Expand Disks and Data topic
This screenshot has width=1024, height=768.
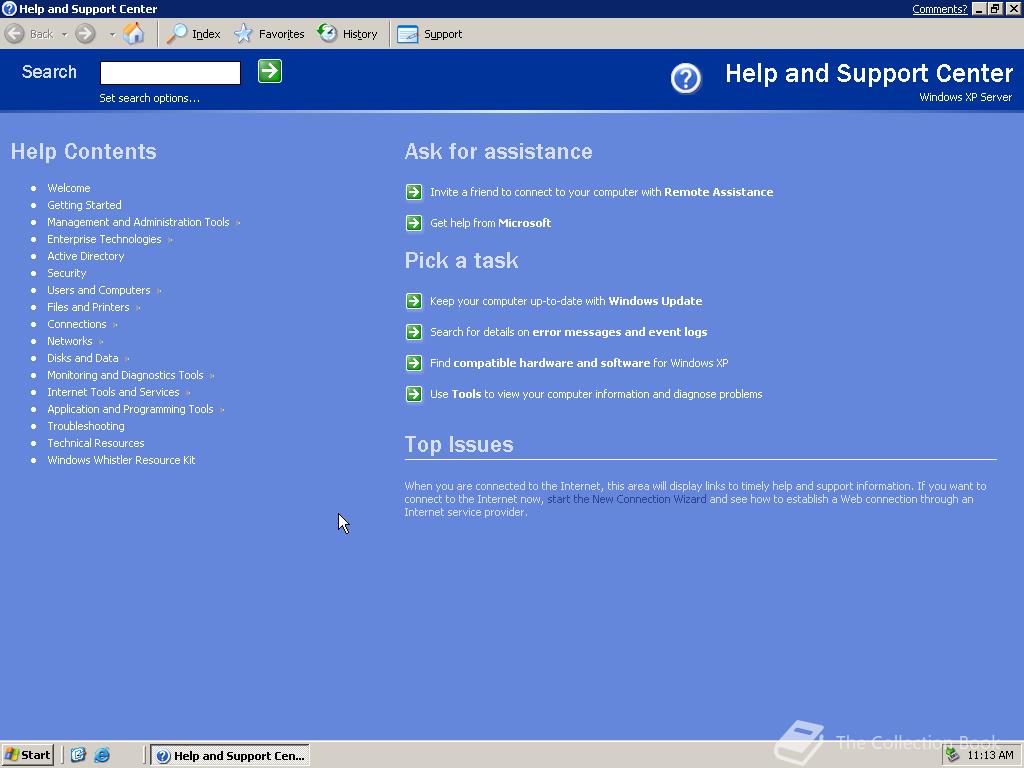coord(83,358)
